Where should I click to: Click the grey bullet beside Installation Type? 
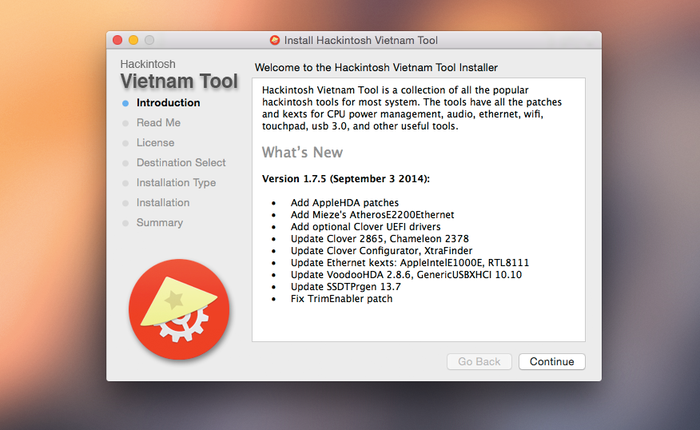(125, 183)
